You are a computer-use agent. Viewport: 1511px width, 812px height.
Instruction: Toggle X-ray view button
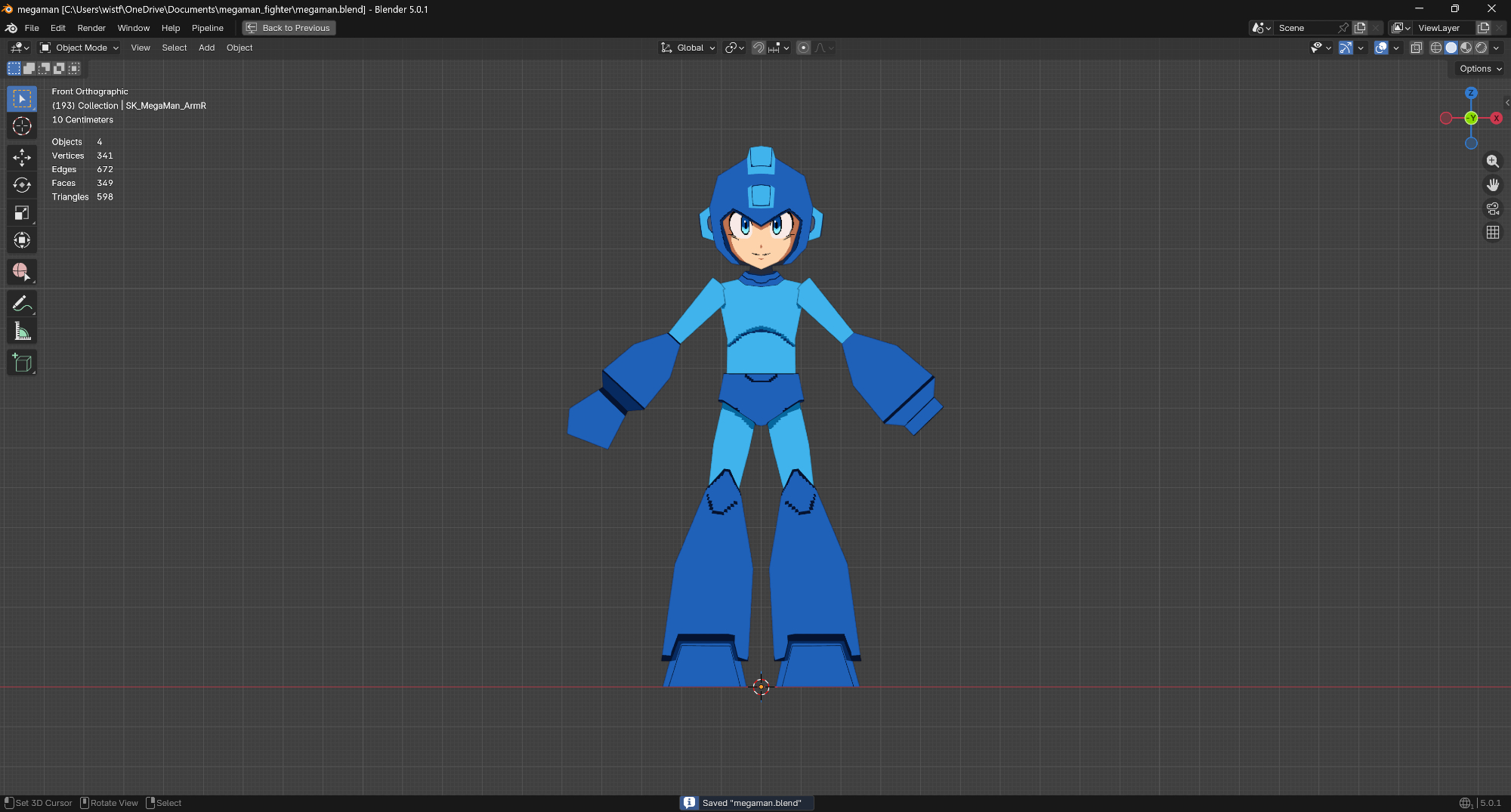pos(1416,48)
